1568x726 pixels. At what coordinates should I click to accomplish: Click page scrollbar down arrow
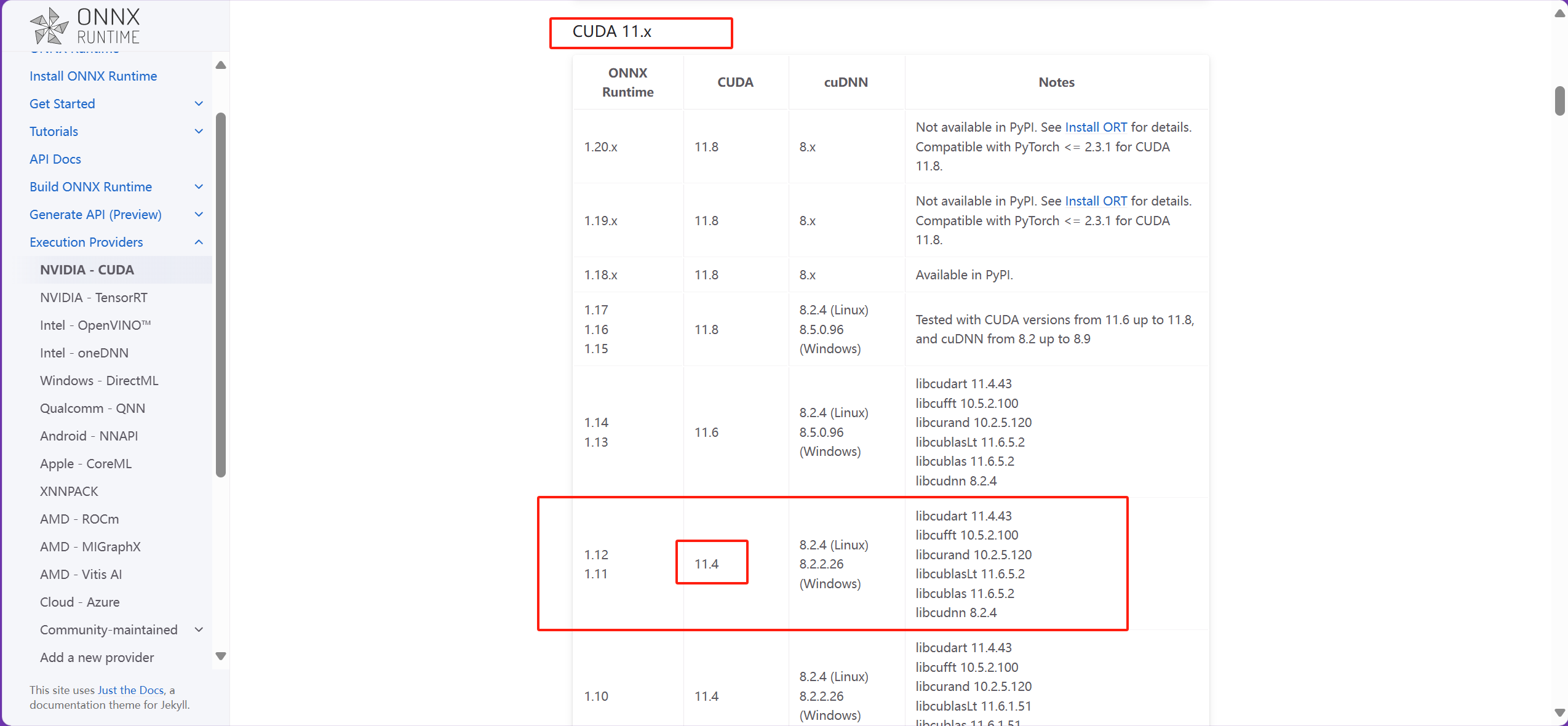1560,712
